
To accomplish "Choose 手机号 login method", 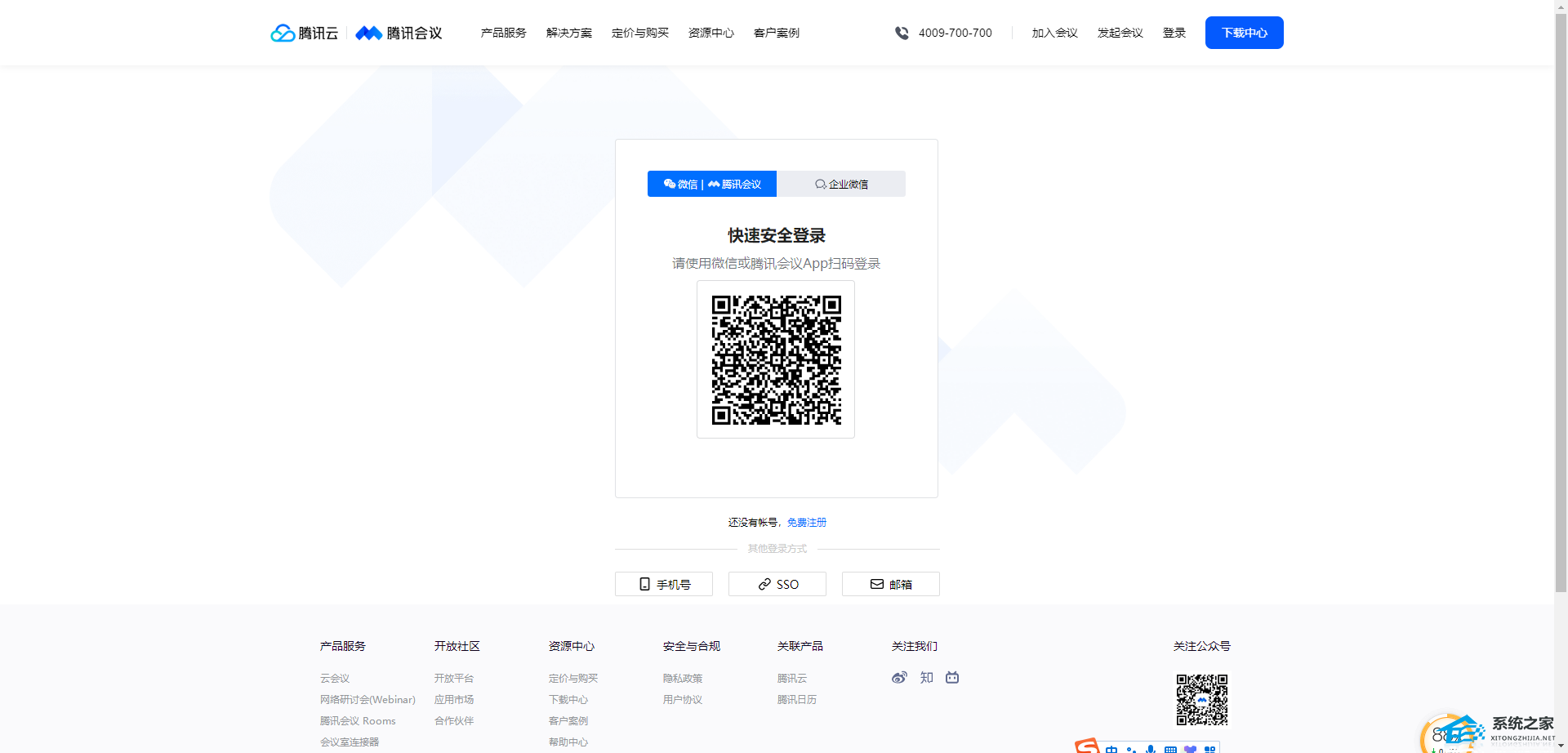I will coord(664,584).
